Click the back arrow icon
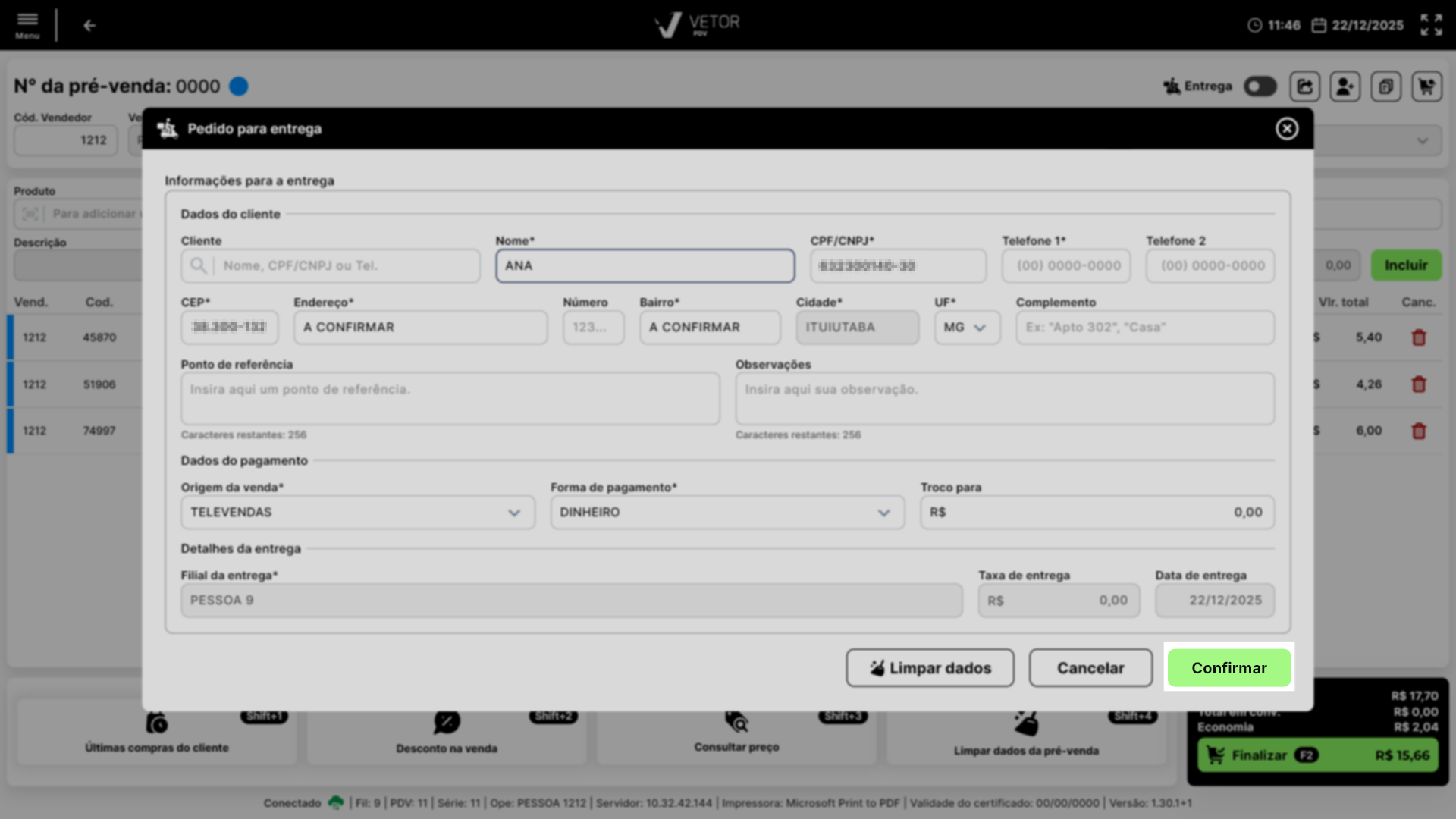 click(89, 26)
